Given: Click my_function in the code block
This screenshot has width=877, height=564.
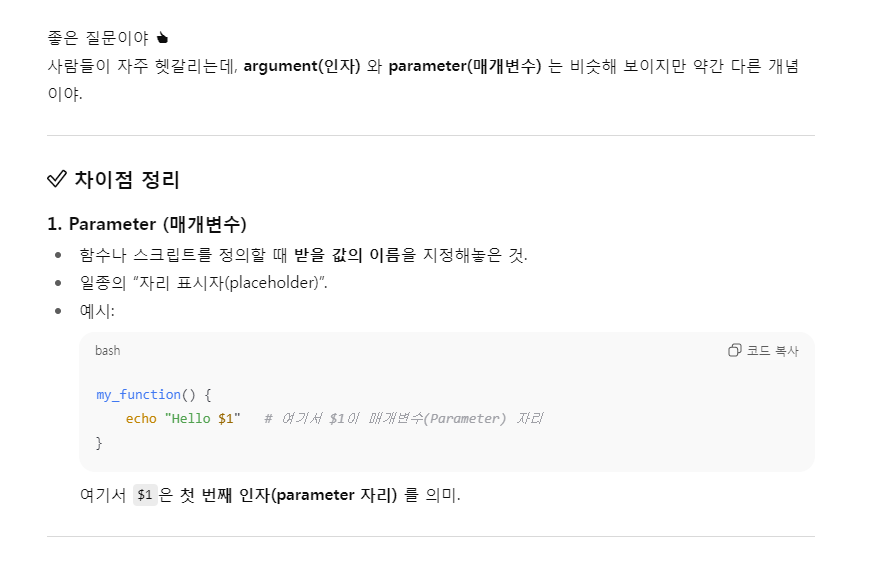Looking at the screenshot, I should coord(138,394).
